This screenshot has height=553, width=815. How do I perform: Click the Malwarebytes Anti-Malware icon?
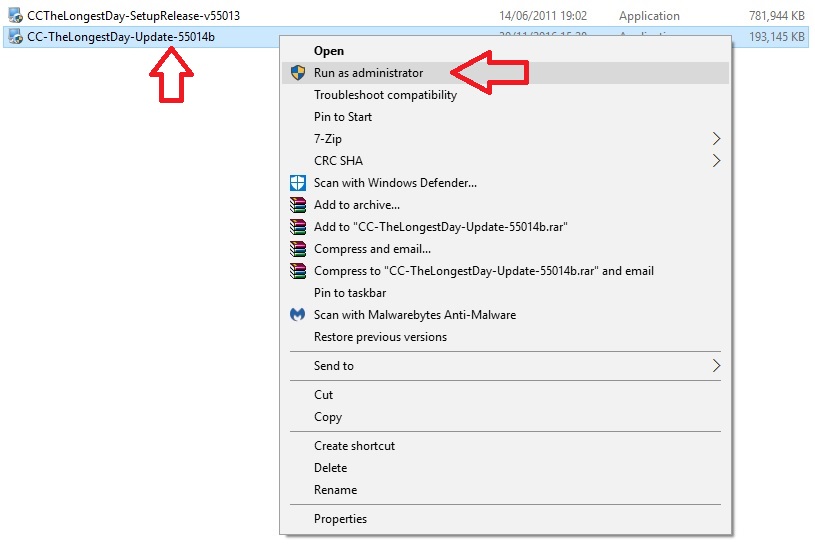tap(297, 314)
